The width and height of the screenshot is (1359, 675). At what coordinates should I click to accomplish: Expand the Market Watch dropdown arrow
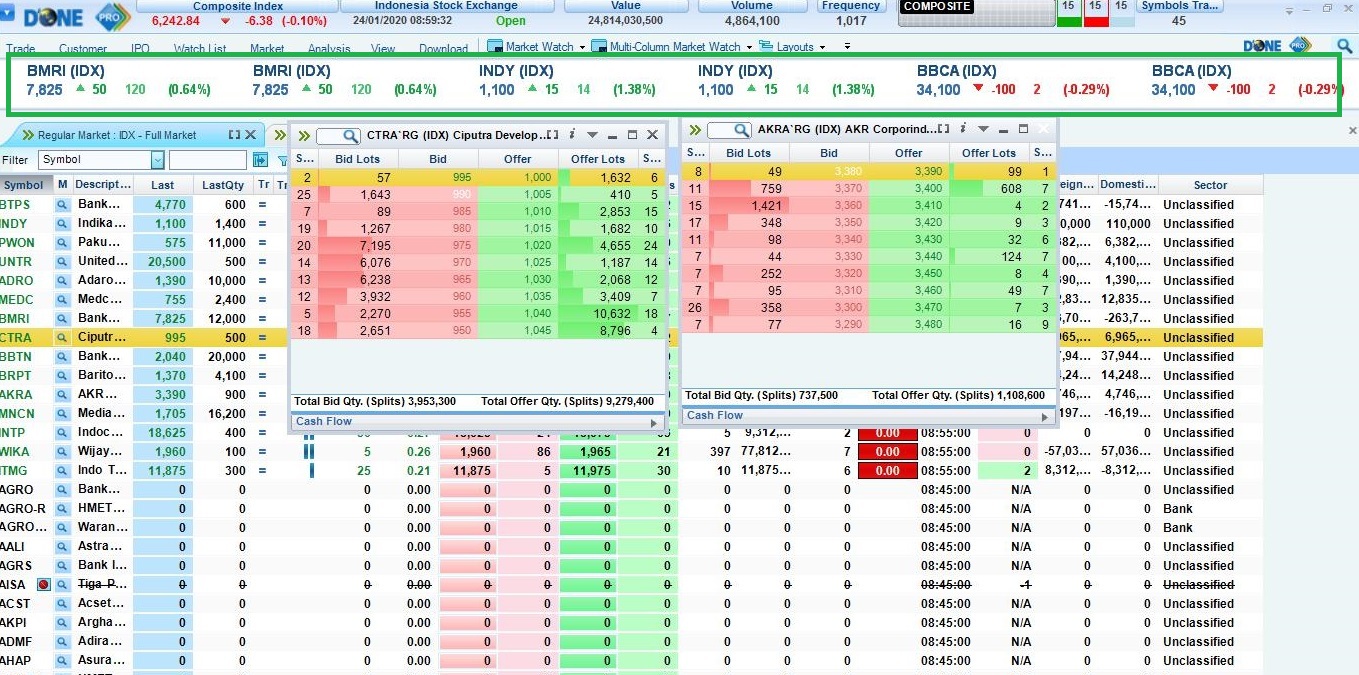[582, 47]
